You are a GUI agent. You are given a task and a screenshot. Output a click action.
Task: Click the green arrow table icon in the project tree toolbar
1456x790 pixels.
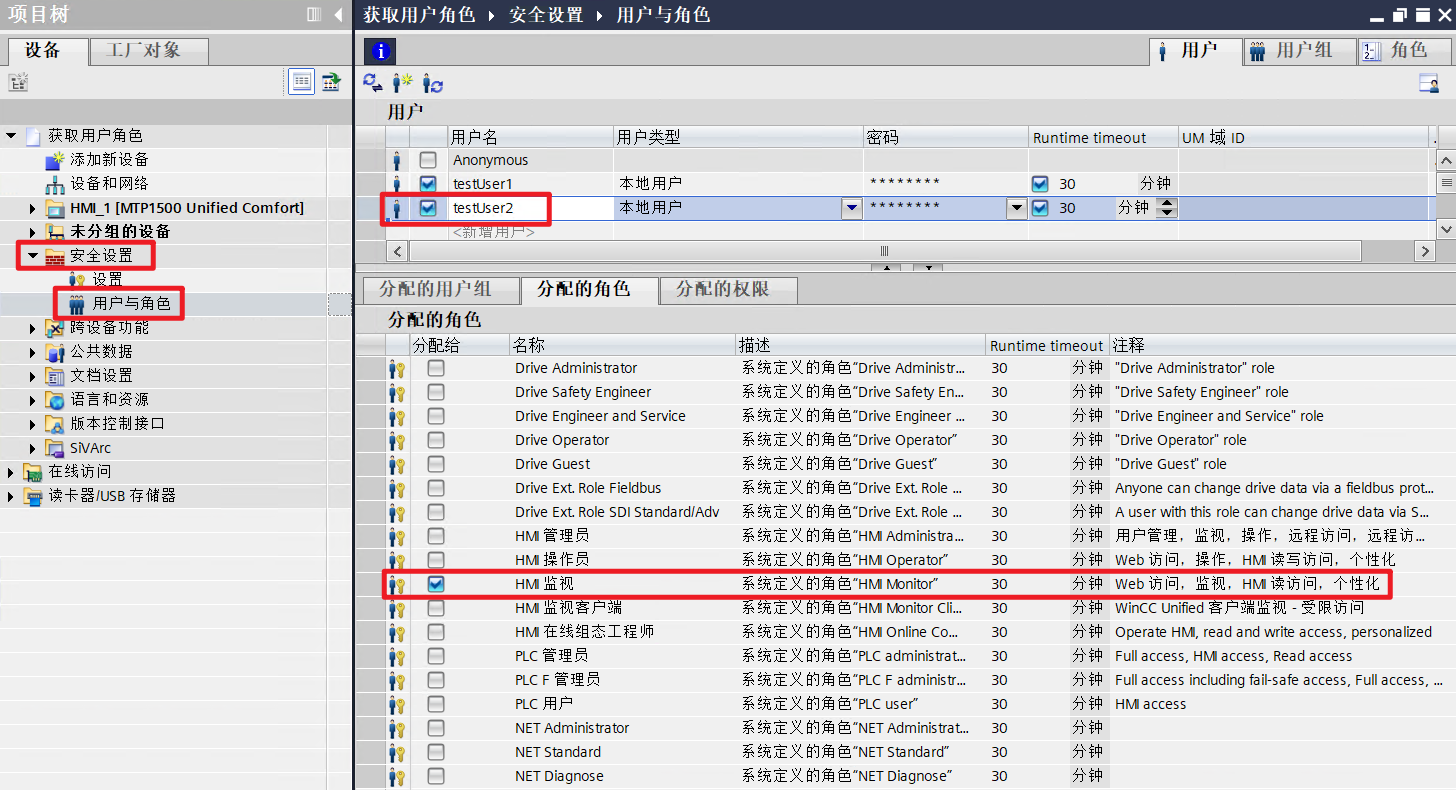[x=330, y=82]
